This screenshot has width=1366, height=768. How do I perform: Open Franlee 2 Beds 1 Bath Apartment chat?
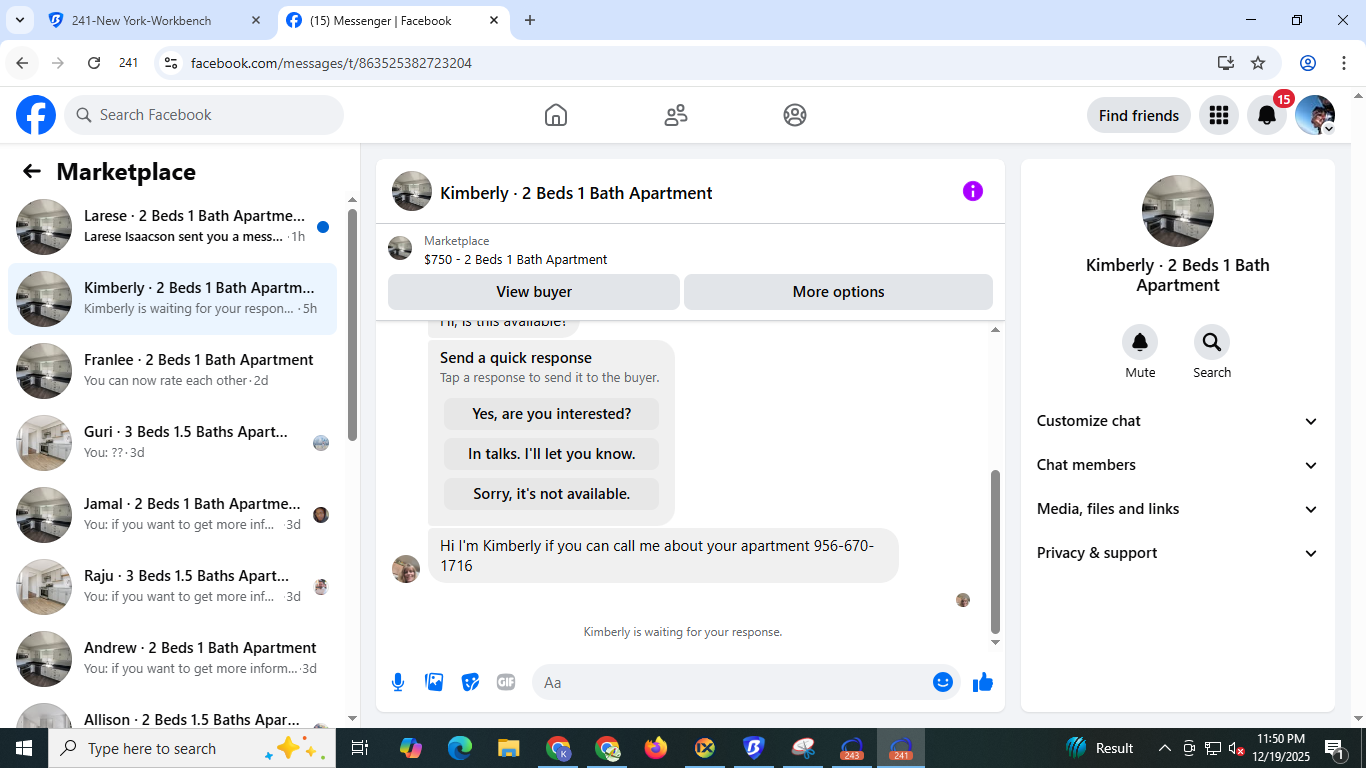(172, 371)
